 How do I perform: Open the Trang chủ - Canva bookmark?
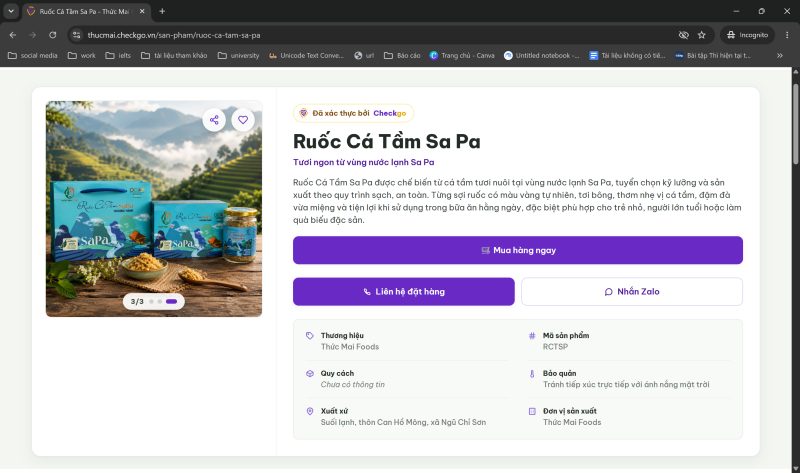pos(462,56)
